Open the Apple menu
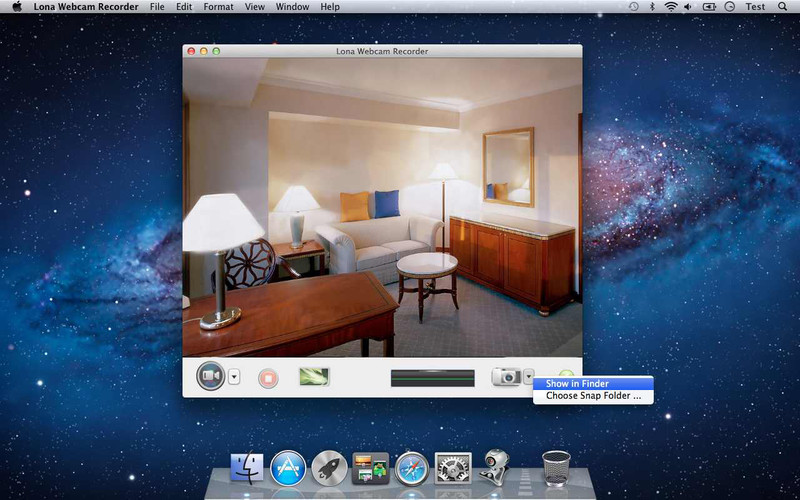This screenshot has height=500, width=800. [x=17, y=7]
